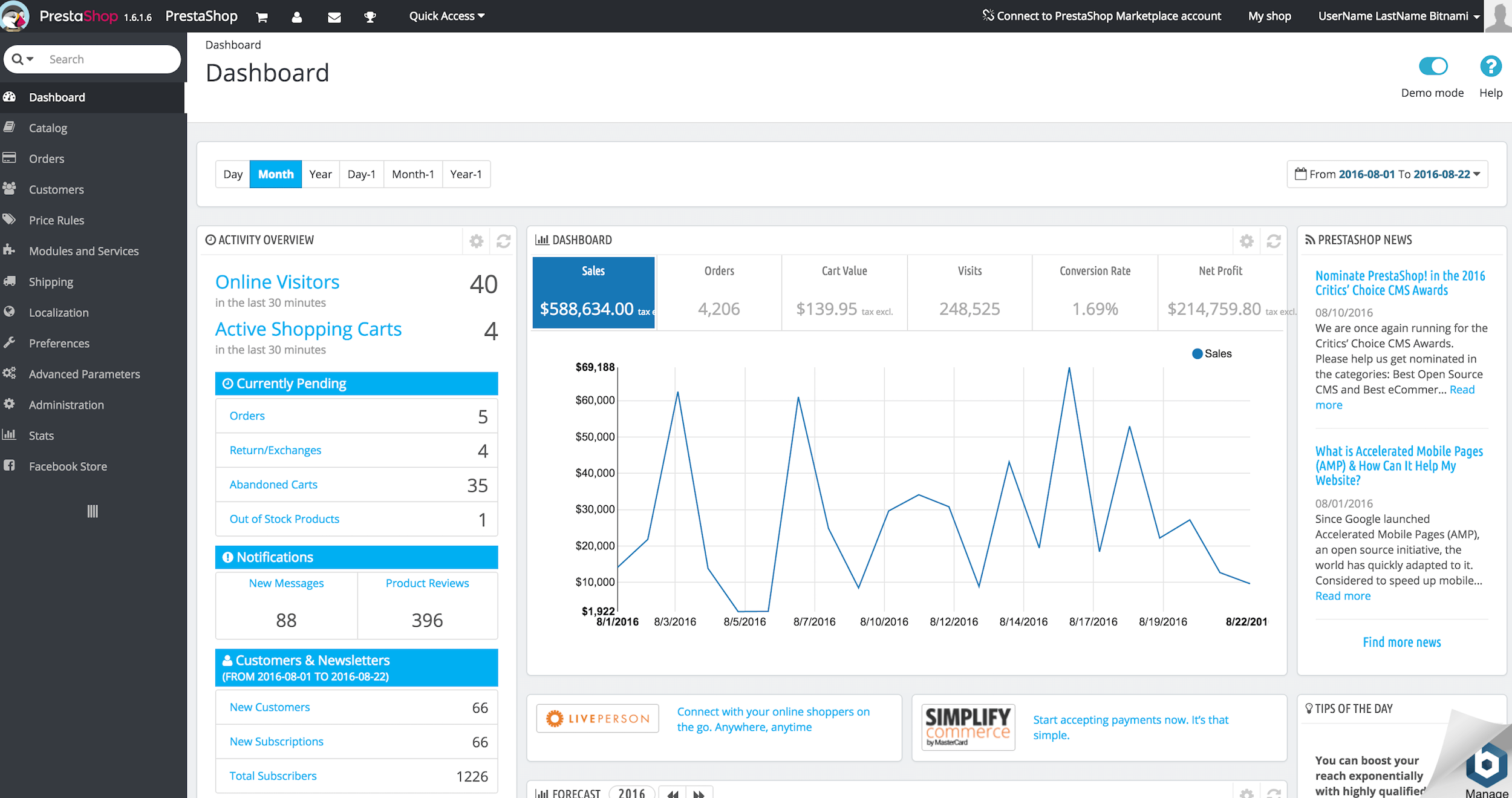1512x798 pixels.
Task: Open the Activity Overview settings gear
Action: click(x=476, y=240)
